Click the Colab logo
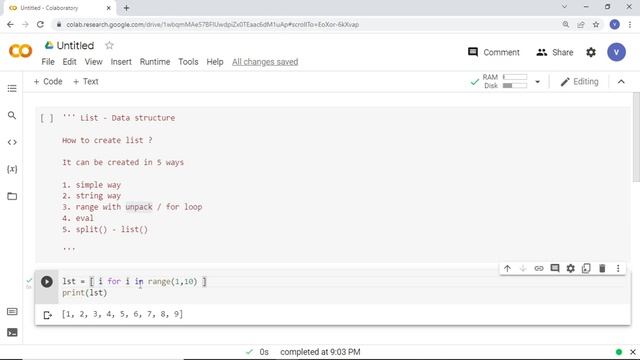 click(20, 51)
